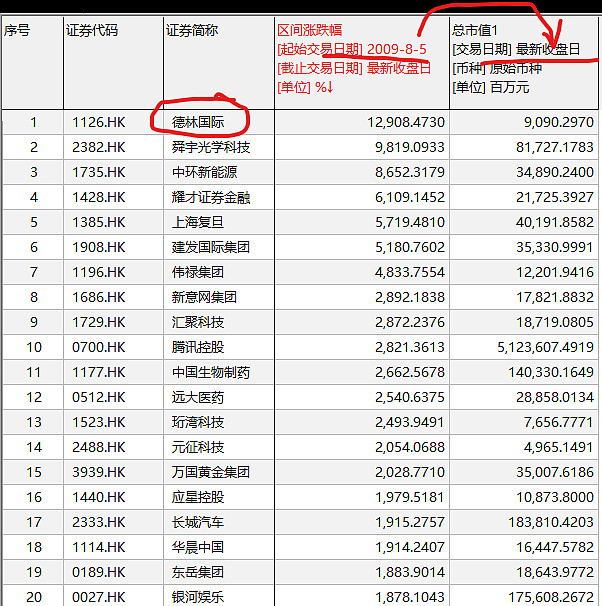Select stock code 1523.HK

(99, 422)
